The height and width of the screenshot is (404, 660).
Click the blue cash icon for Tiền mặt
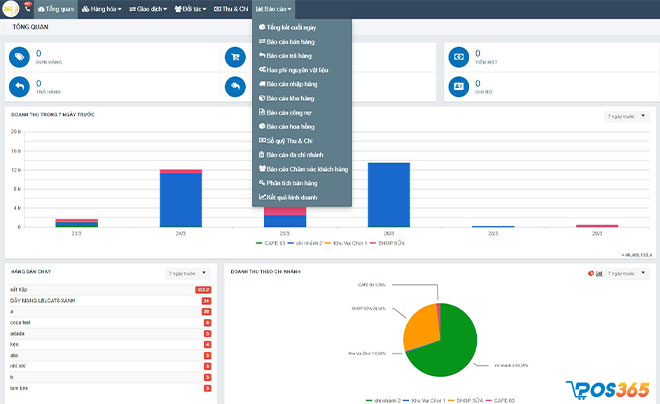tap(459, 57)
